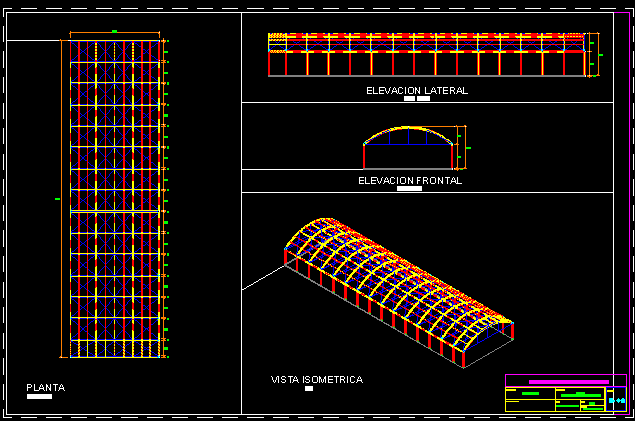
Task: Select the plan view structural grid drawing
Action: click(x=115, y=200)
